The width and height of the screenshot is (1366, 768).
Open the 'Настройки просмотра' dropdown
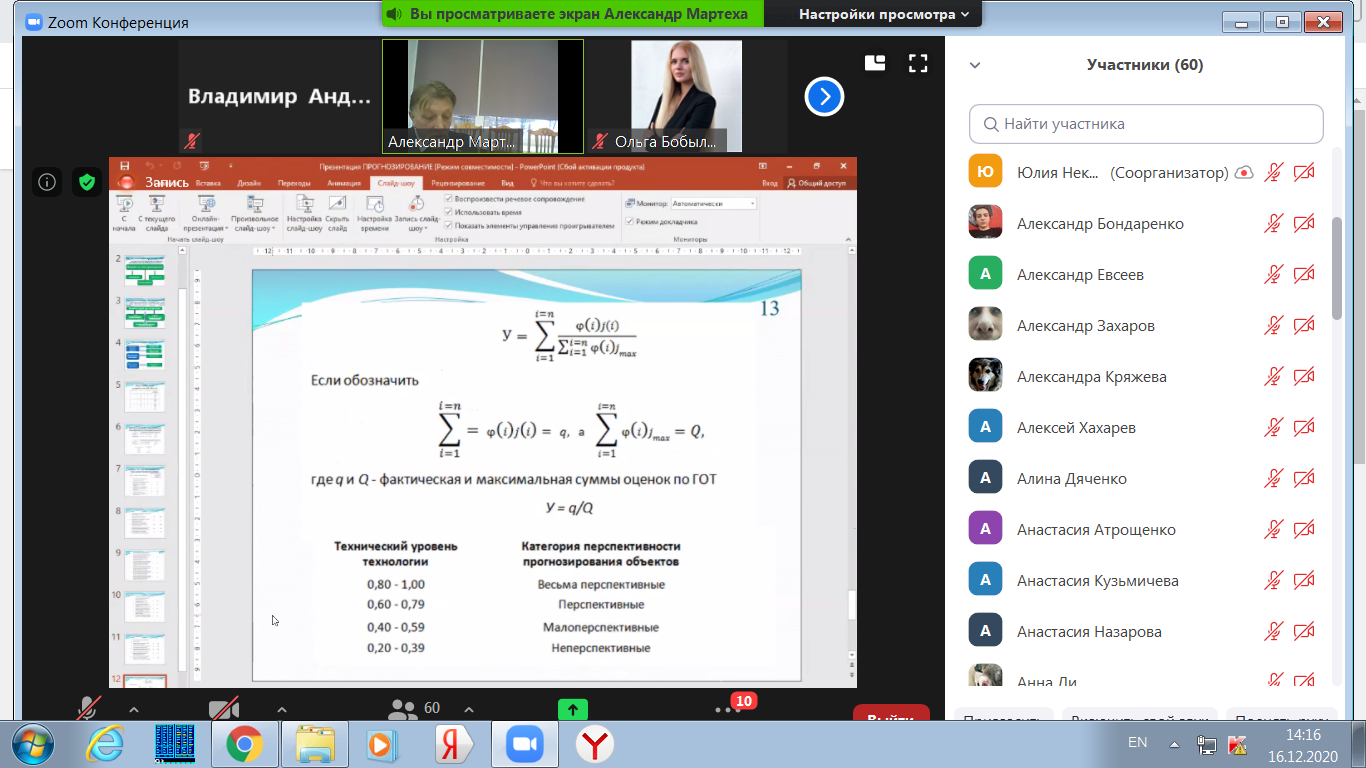tap(884, 14)
